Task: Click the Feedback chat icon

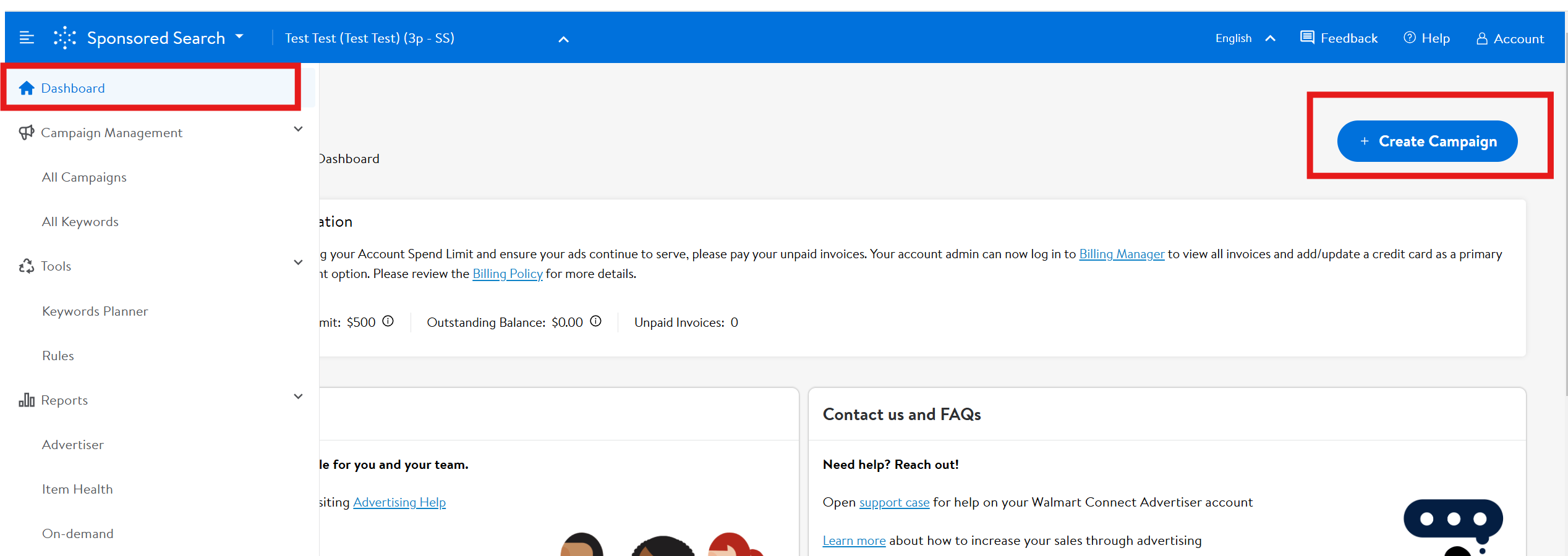Action: tap(1307, 38)
